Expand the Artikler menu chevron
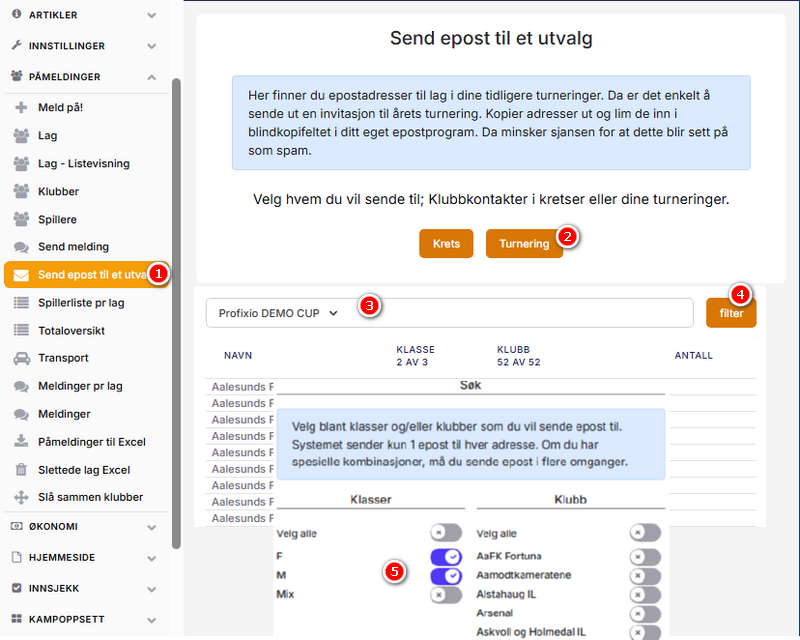Image resolution: width=800 pixels, height=640 pixels. pyautogui.click(x=152, y=15)
